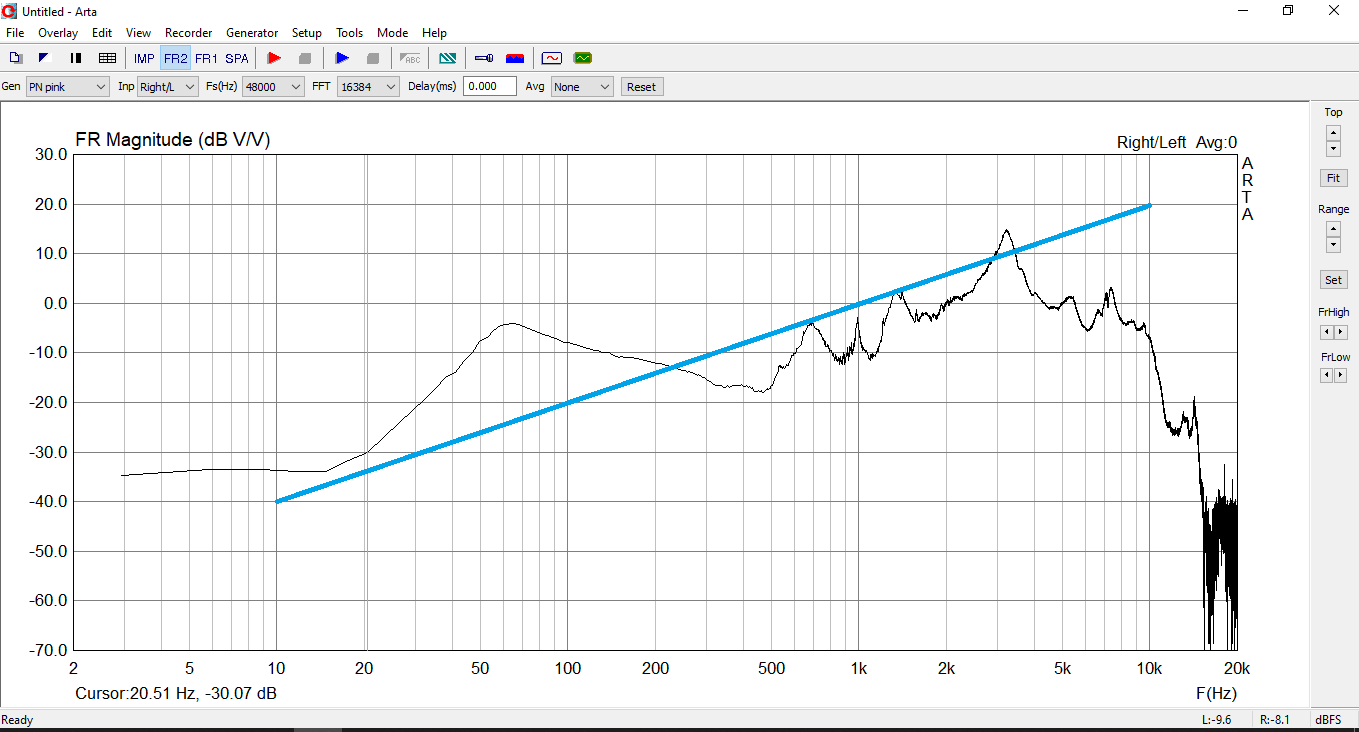The width and height of the screenshot is (1359, 732).
Task: Open the Recorder menu
Action: pos(189,33)
